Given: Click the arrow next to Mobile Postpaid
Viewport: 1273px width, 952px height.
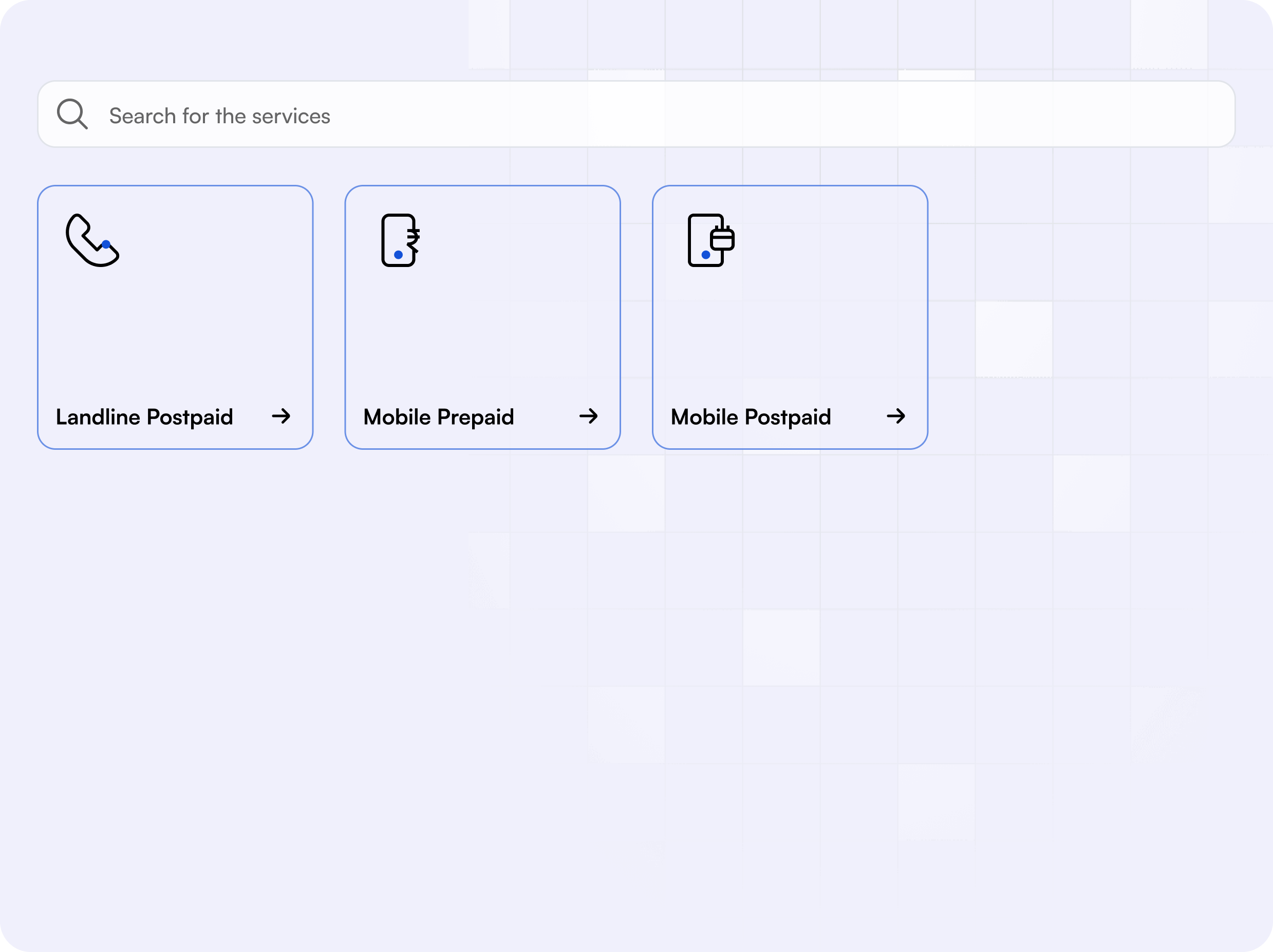Looking at the screenshot, I should click(896, 416).
